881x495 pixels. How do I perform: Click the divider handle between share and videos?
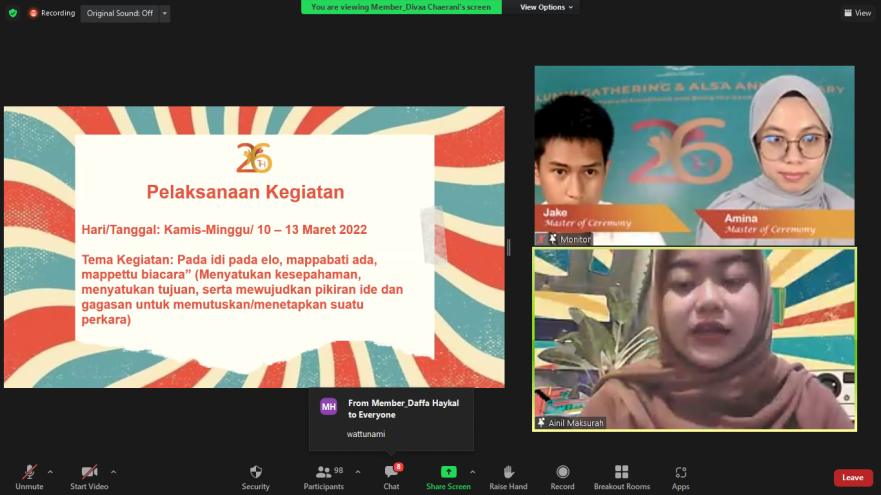pyautogui.click(x=508, y=247)
